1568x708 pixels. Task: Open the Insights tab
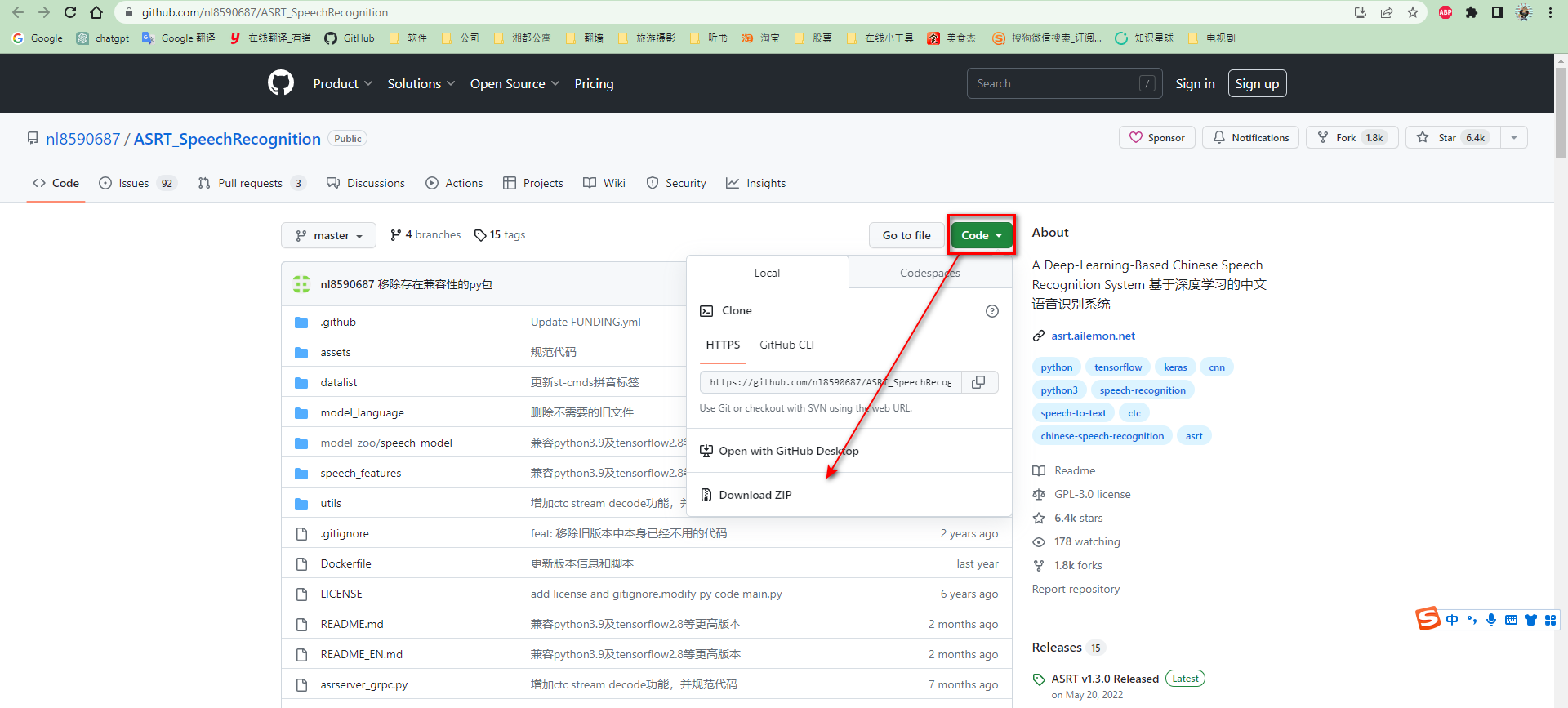(x=756, y=183)
